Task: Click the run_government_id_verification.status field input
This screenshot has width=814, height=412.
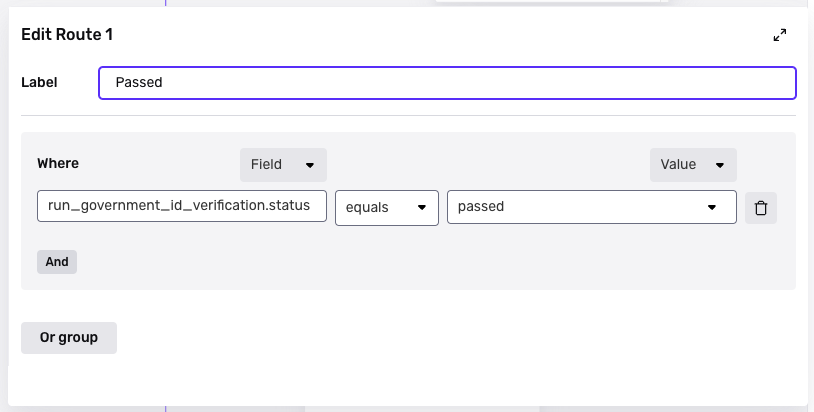Action: [182, 206]
